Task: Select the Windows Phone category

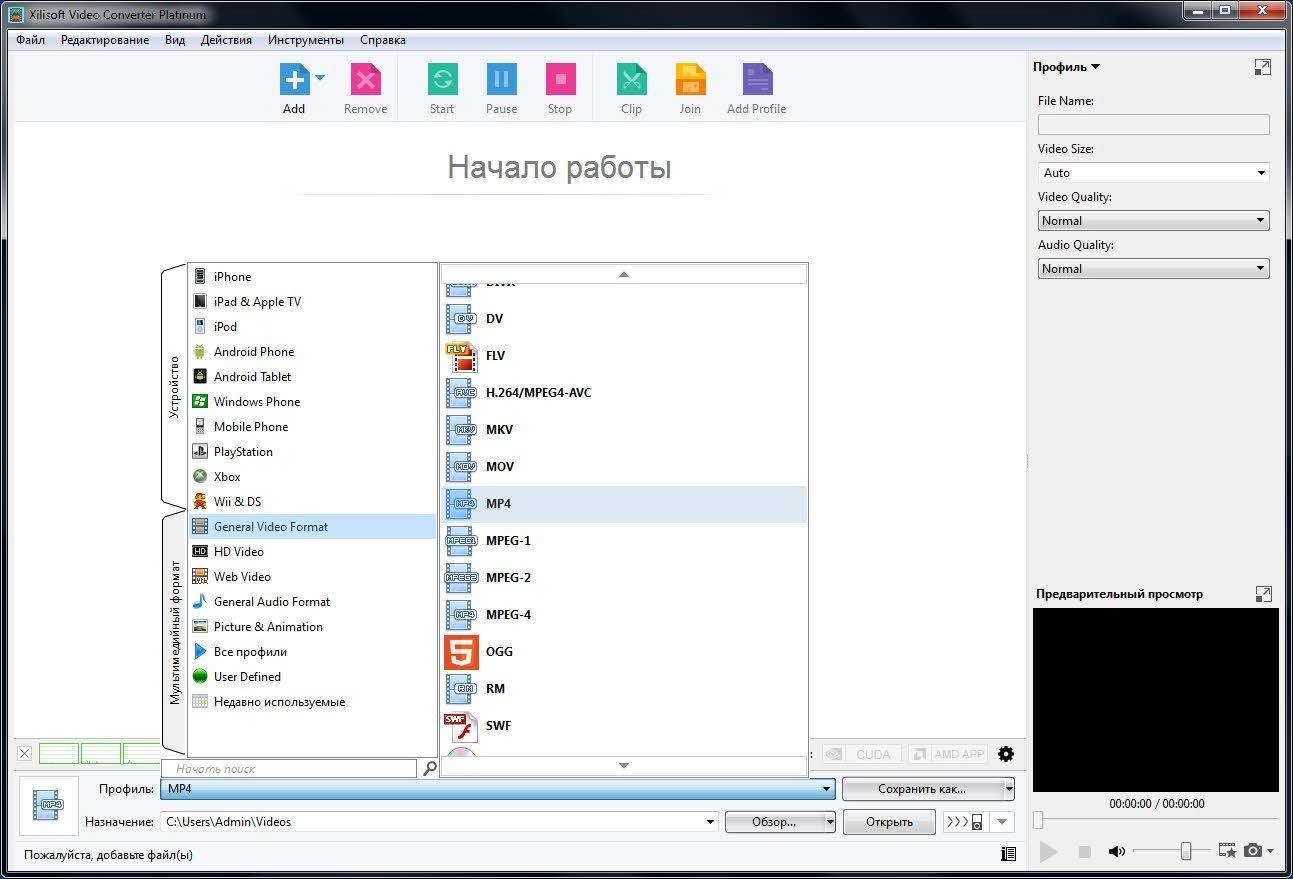Action: pyautogui.click(x=312, y=402)
